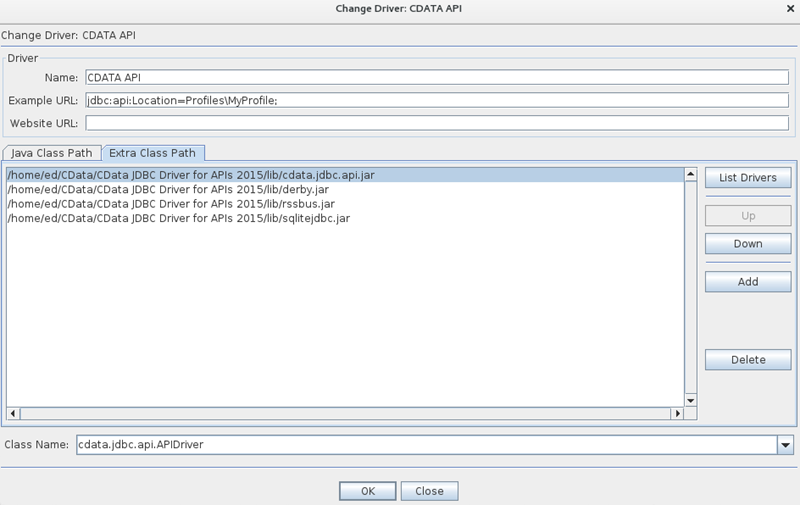Select the derby.jar path entry
Viewport: 800px width, 505px height.
point(345,189)
